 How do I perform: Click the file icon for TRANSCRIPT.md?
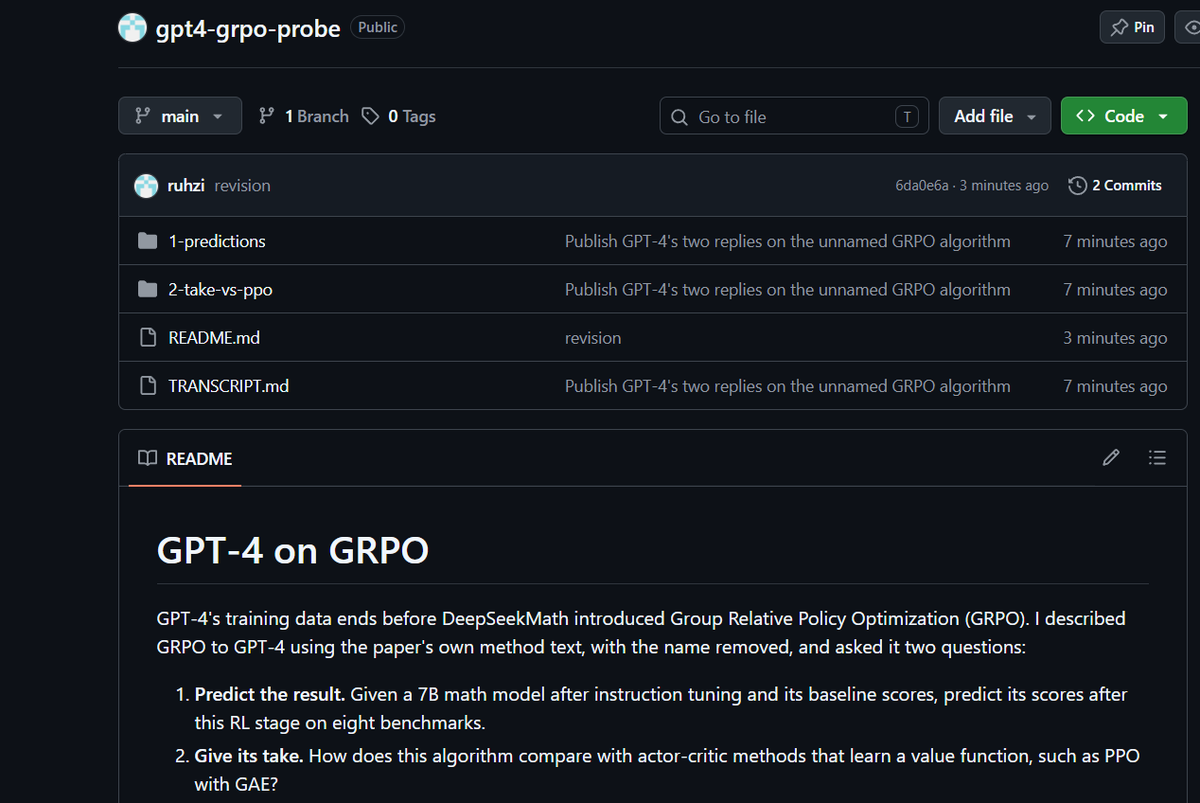[x=148, y=386]
